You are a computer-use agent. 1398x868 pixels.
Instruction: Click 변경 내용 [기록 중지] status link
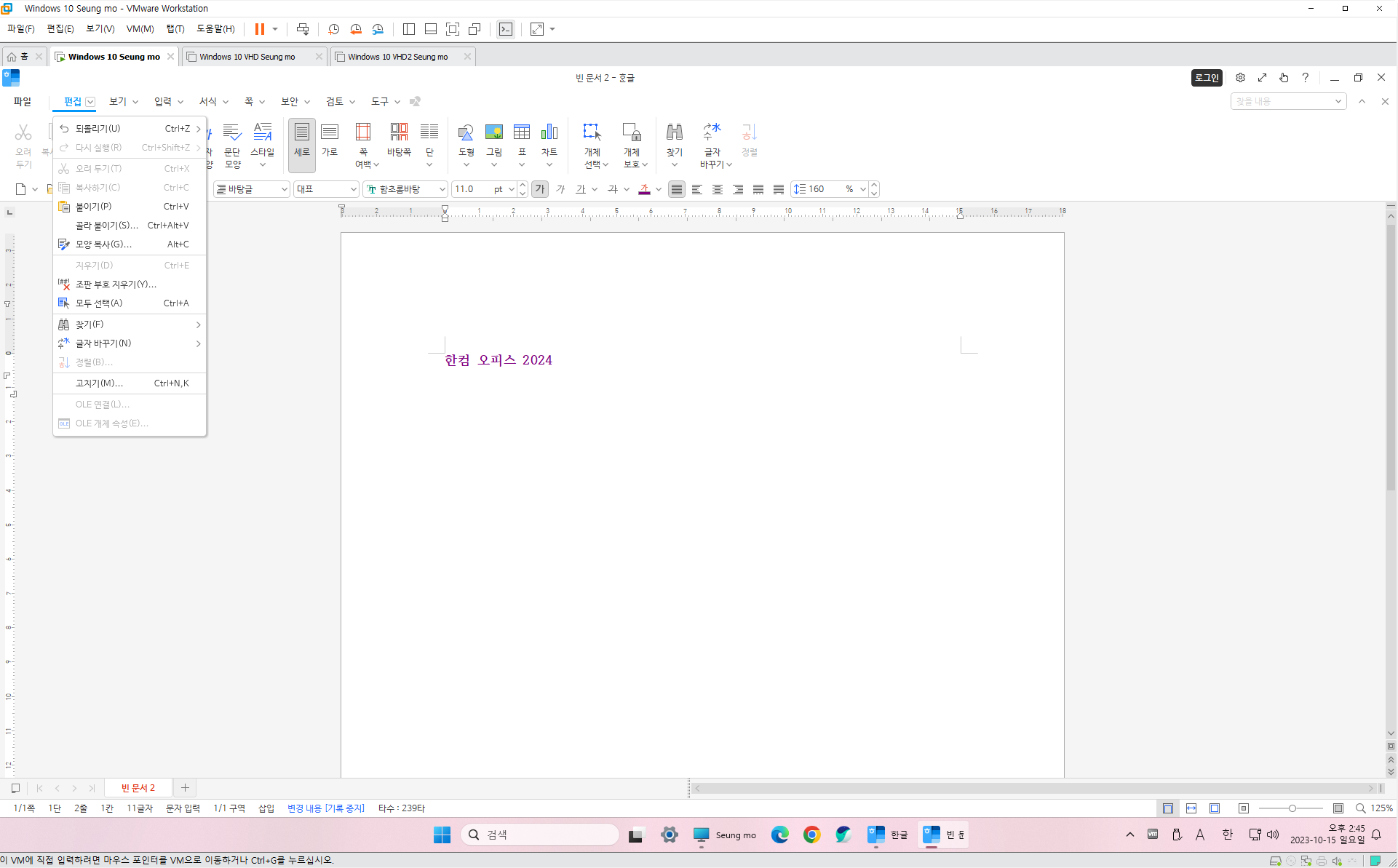(x=325, y=808)
